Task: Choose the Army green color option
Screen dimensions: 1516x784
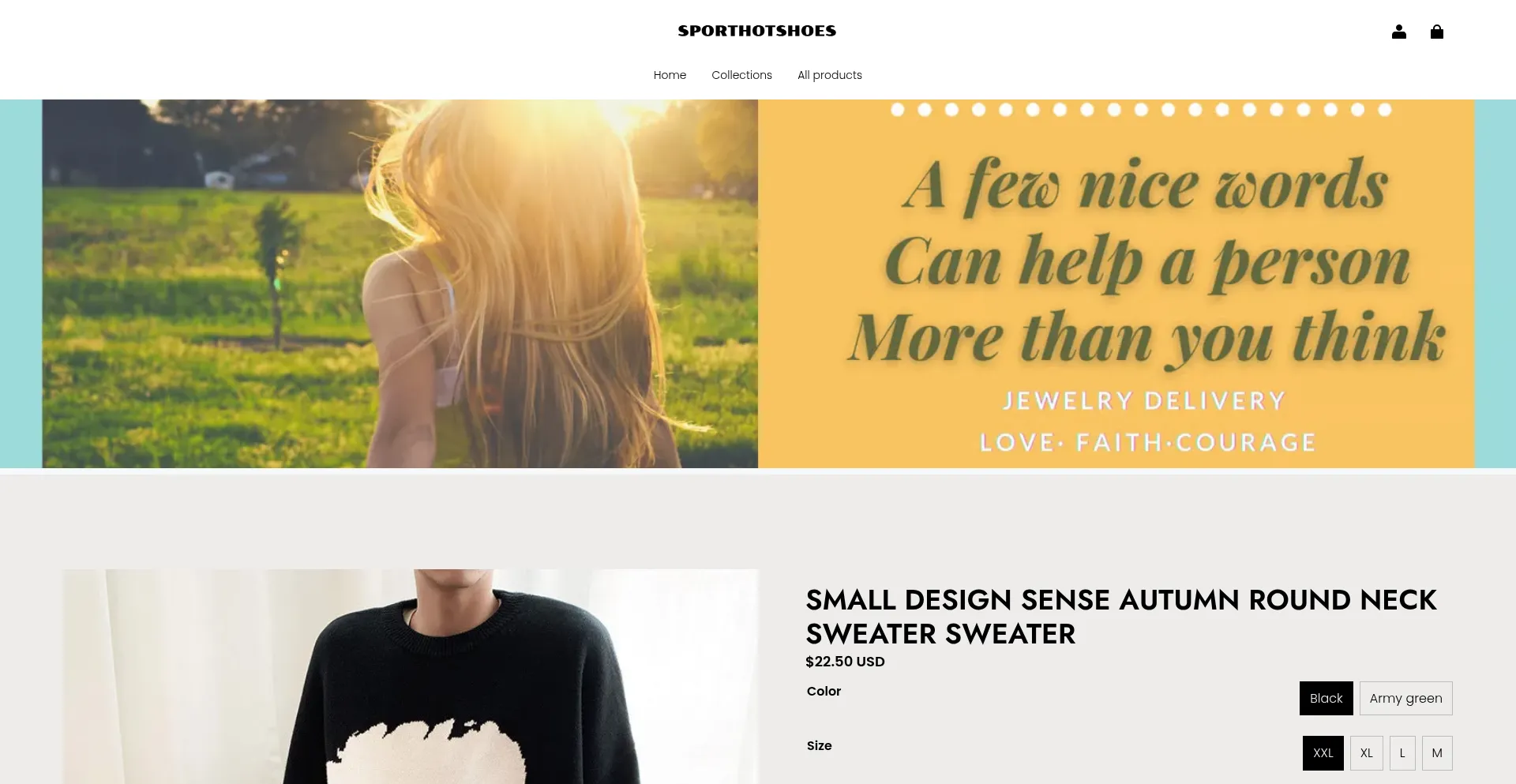Action: (1406, 699)
